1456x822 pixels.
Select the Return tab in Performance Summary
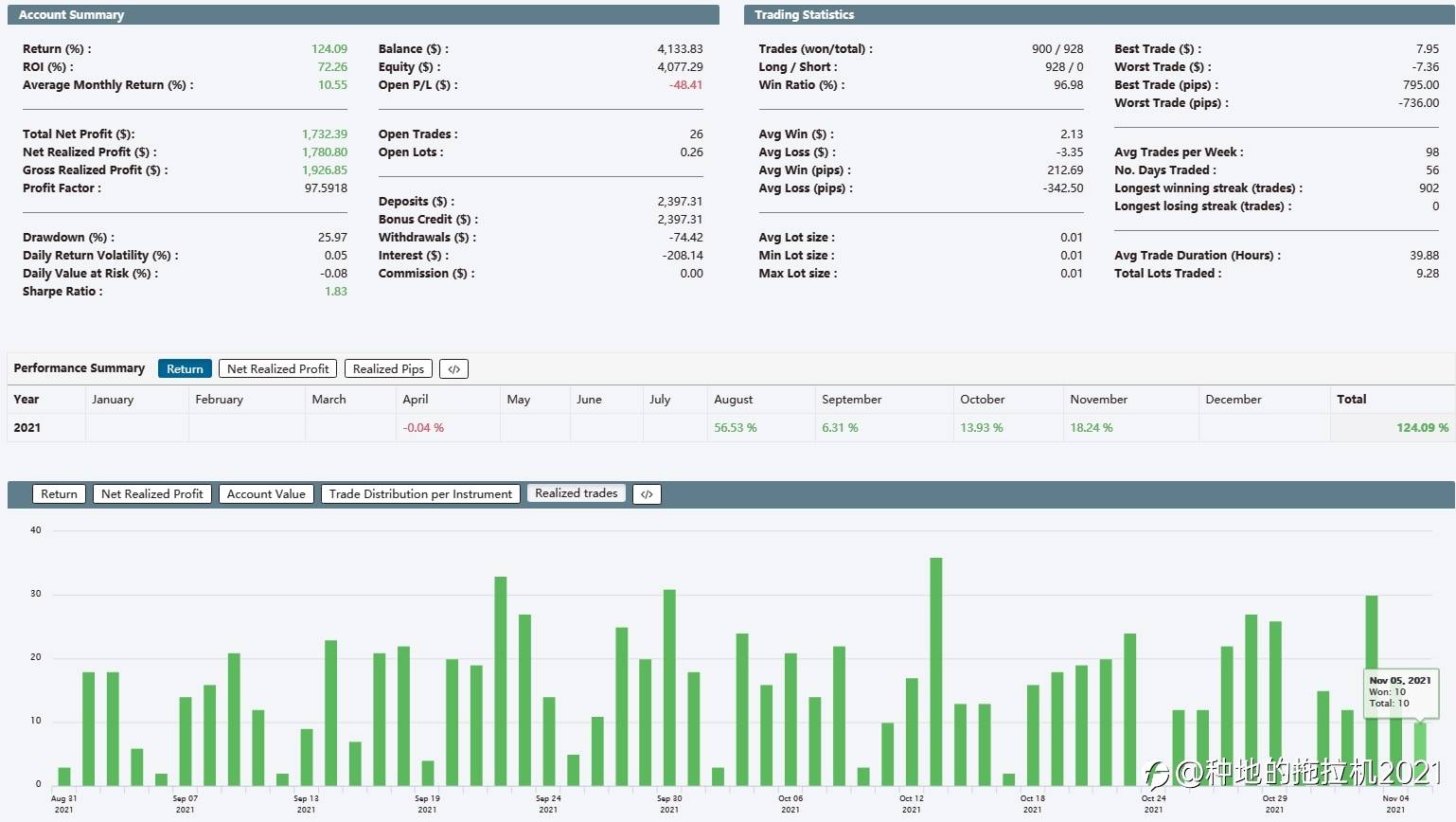click(x=185, y=369)
